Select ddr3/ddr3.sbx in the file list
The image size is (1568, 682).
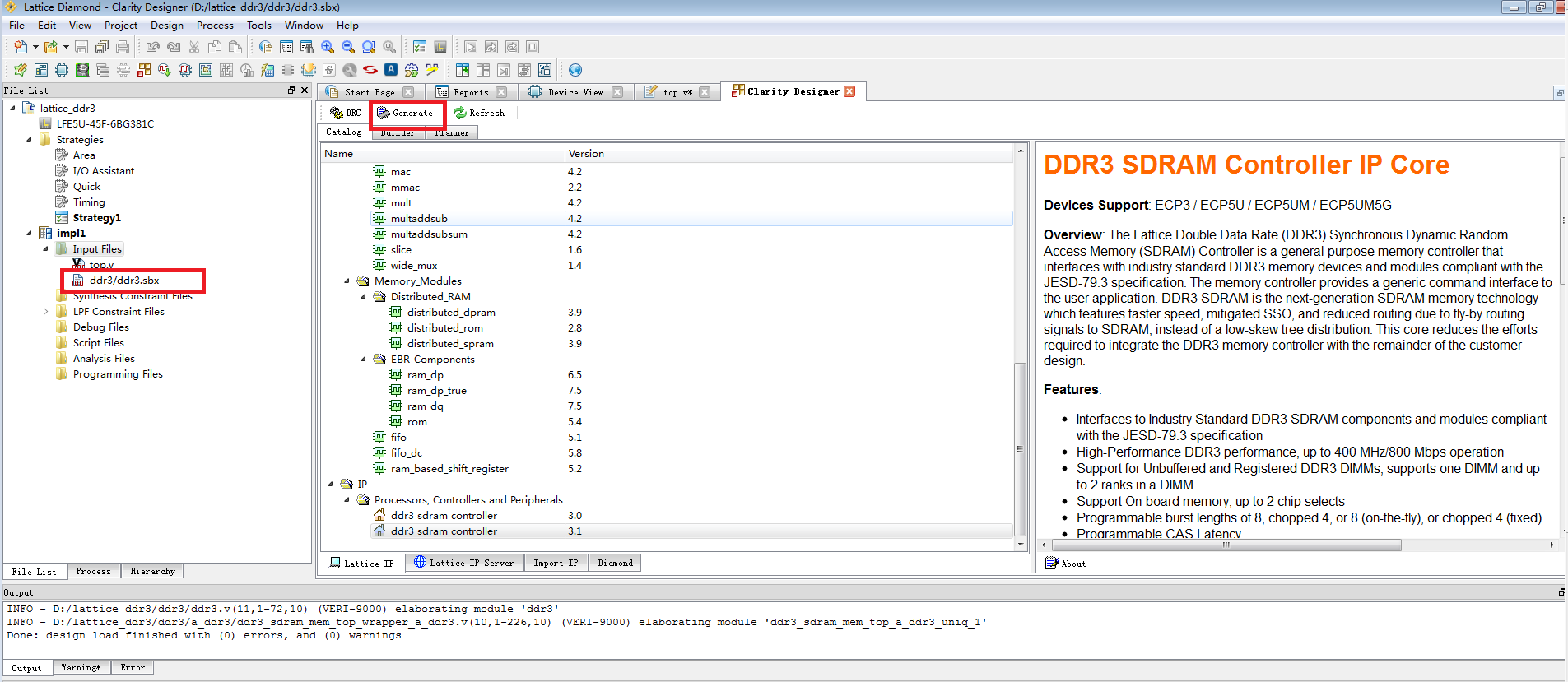pos(123,281)
